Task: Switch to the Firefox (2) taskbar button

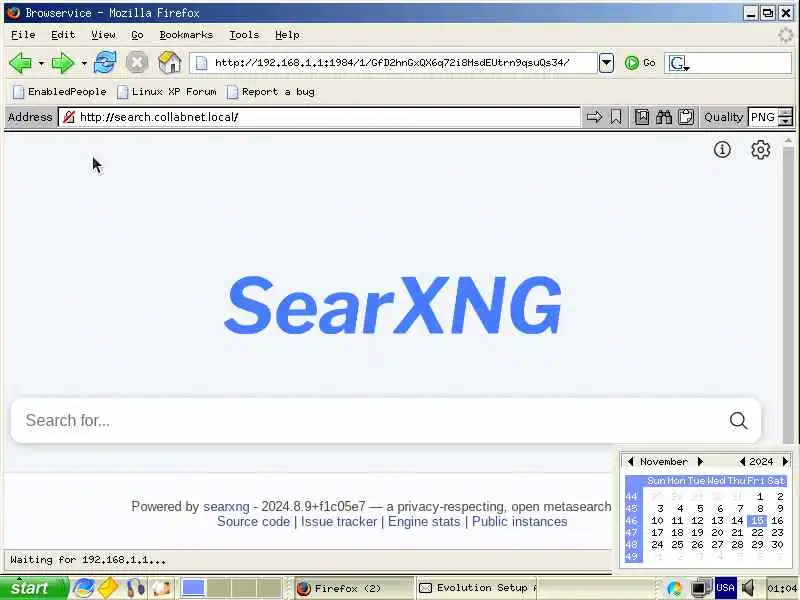Action: pos(354,588)
